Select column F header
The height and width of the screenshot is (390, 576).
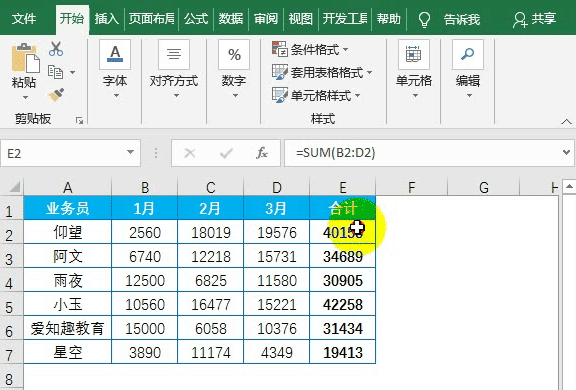411,187
